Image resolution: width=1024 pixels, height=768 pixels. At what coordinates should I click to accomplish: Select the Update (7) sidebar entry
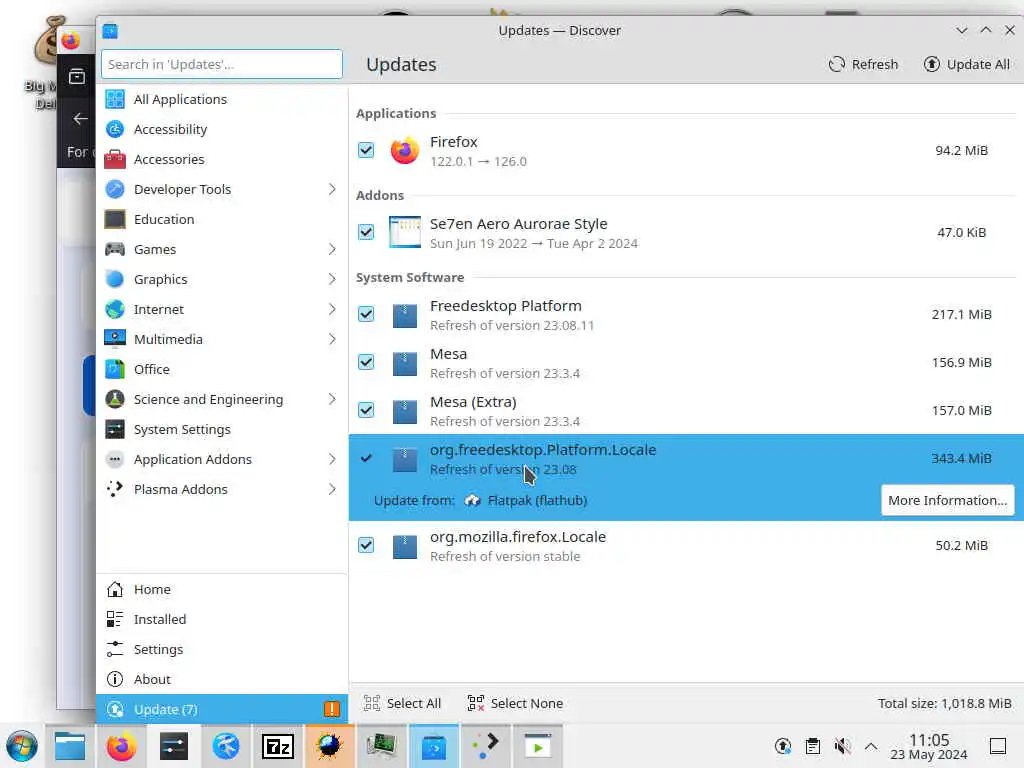pos(222,709)
